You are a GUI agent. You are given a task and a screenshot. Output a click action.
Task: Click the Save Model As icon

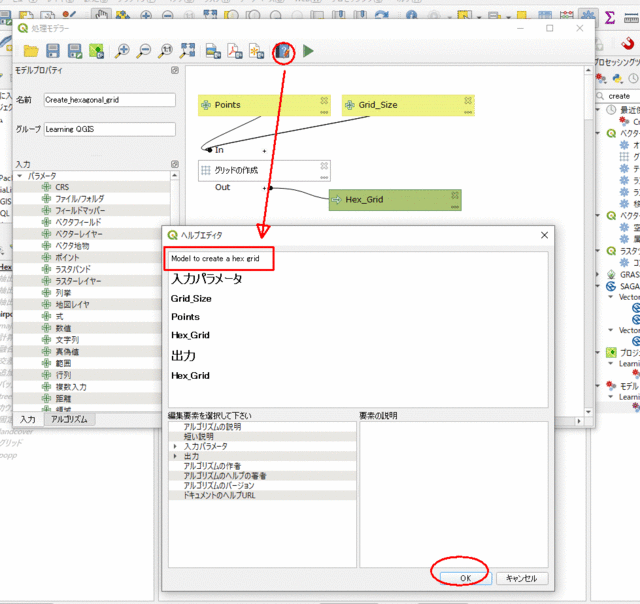tap(75, 51)
